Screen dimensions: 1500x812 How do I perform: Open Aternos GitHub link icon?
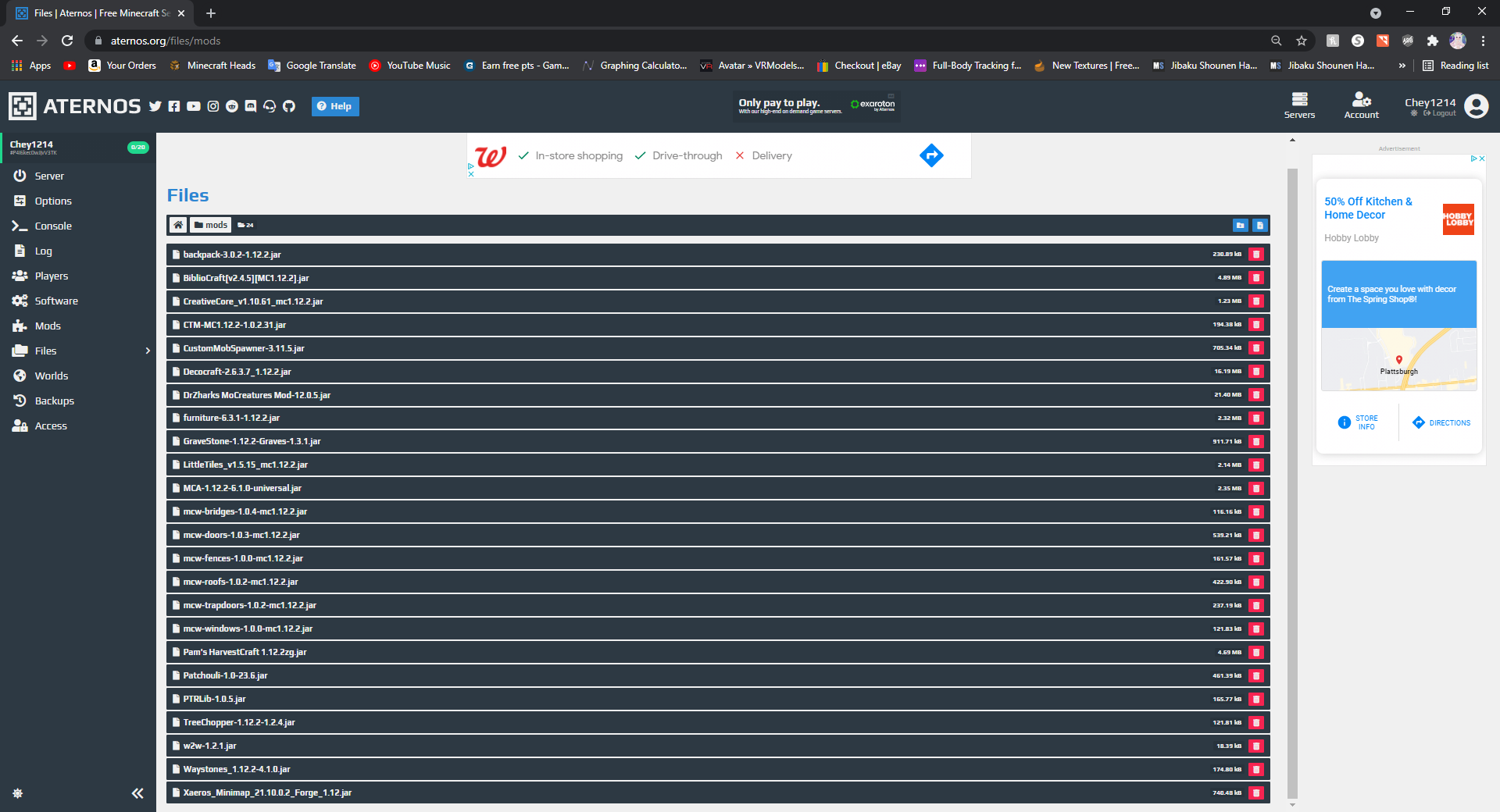coord(289,106)
